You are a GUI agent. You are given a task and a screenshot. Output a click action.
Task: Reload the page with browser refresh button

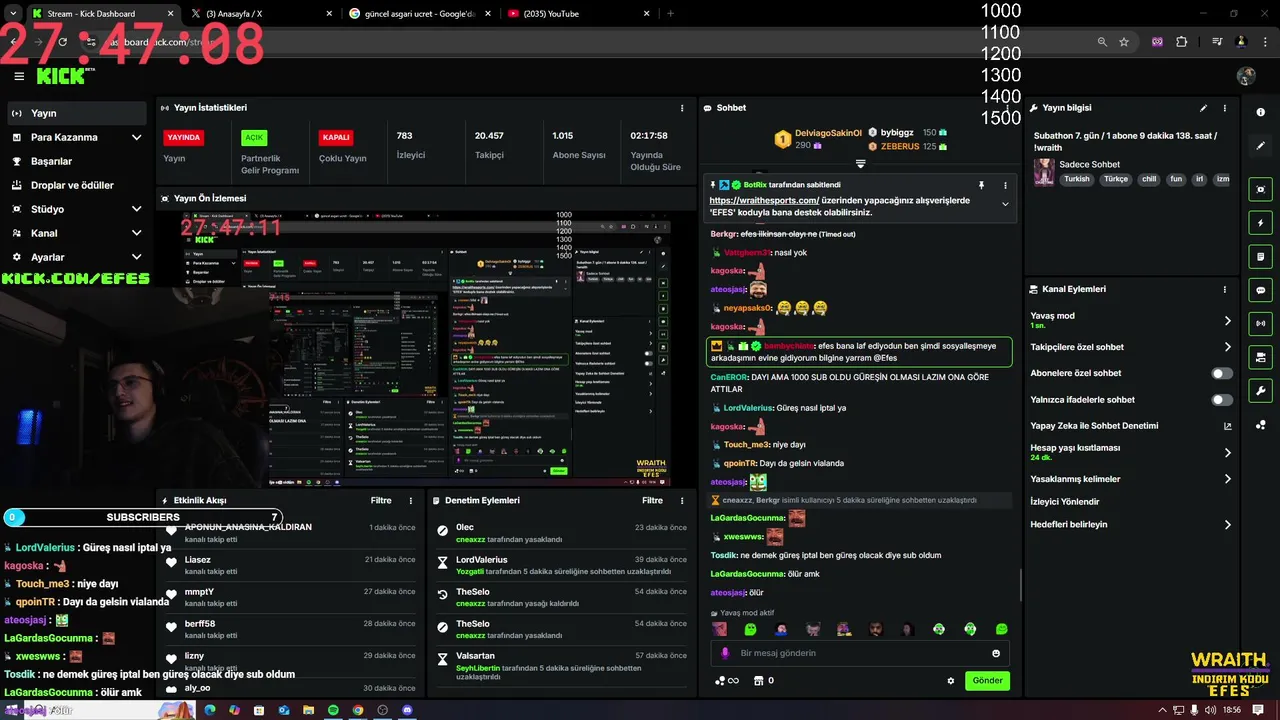(x=63, y=42)
